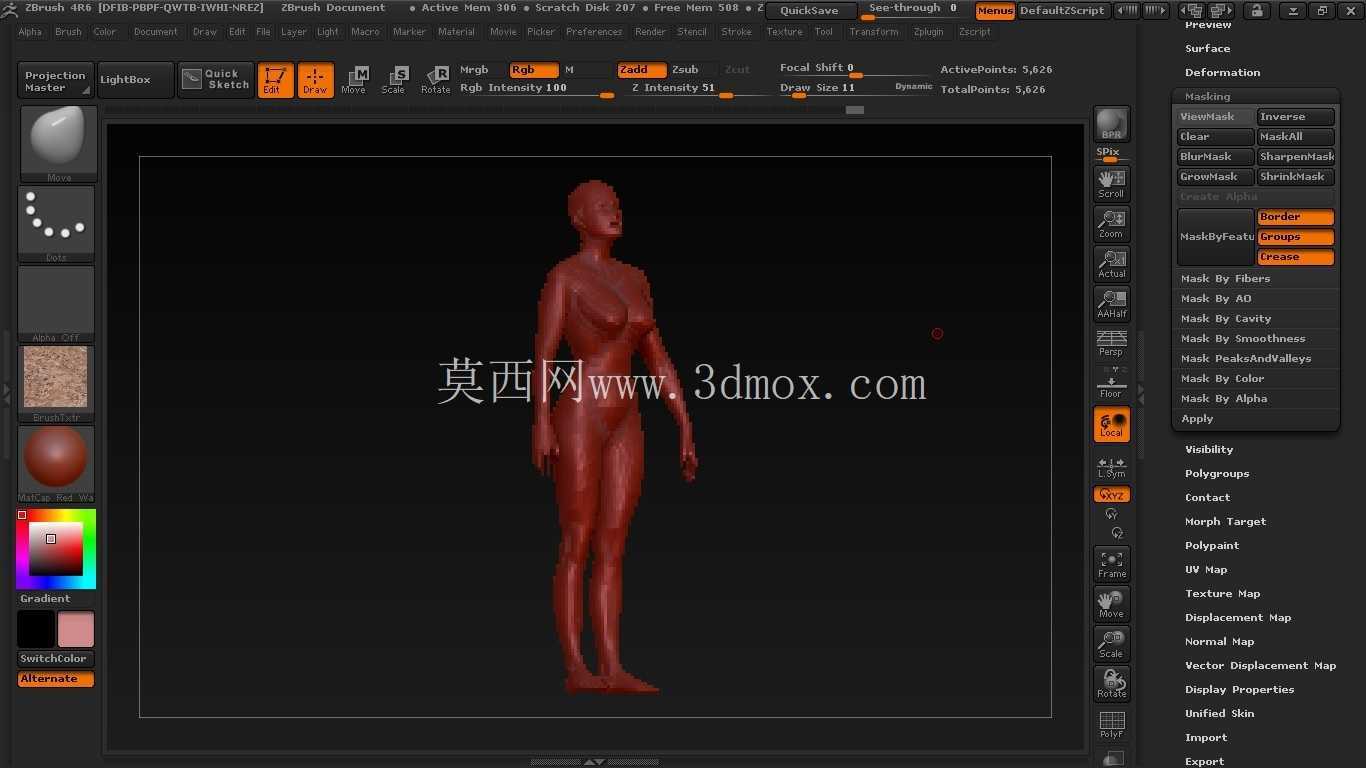Screen dimensions: 1366x768
Task: Toggle the Menus button
Action: click(x=995, y=11)
